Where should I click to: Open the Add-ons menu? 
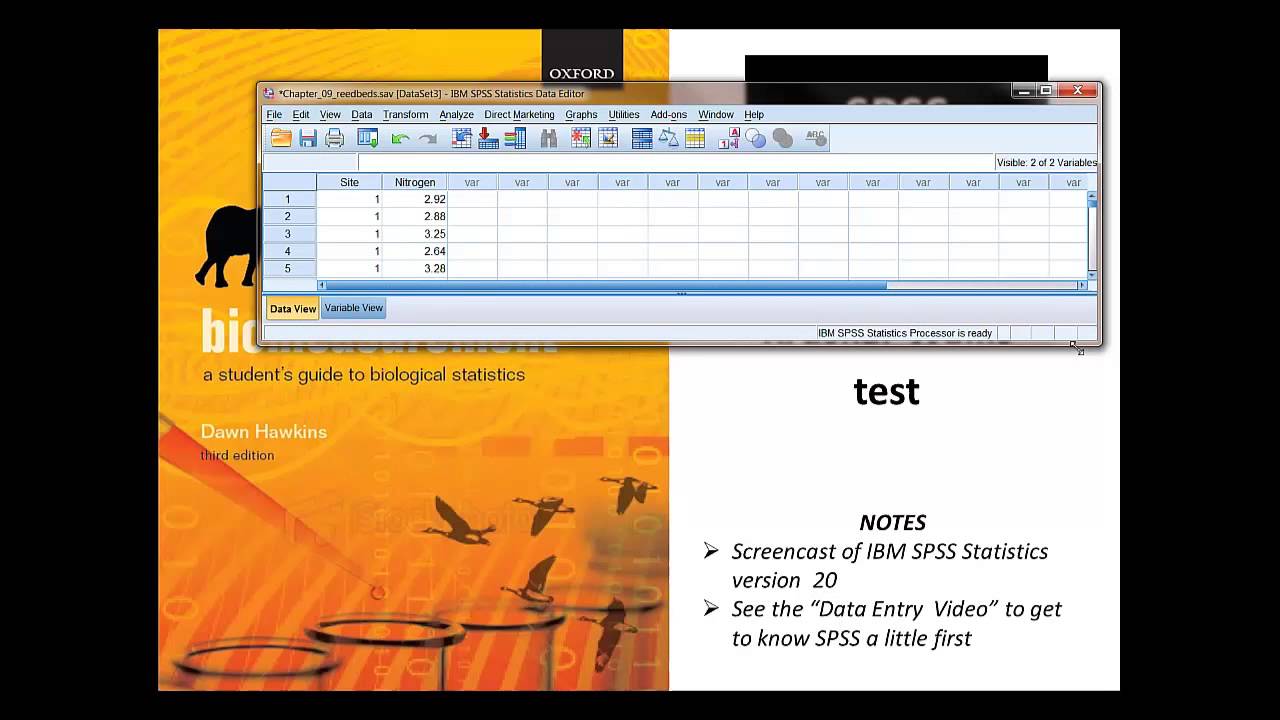coord(668,115)
